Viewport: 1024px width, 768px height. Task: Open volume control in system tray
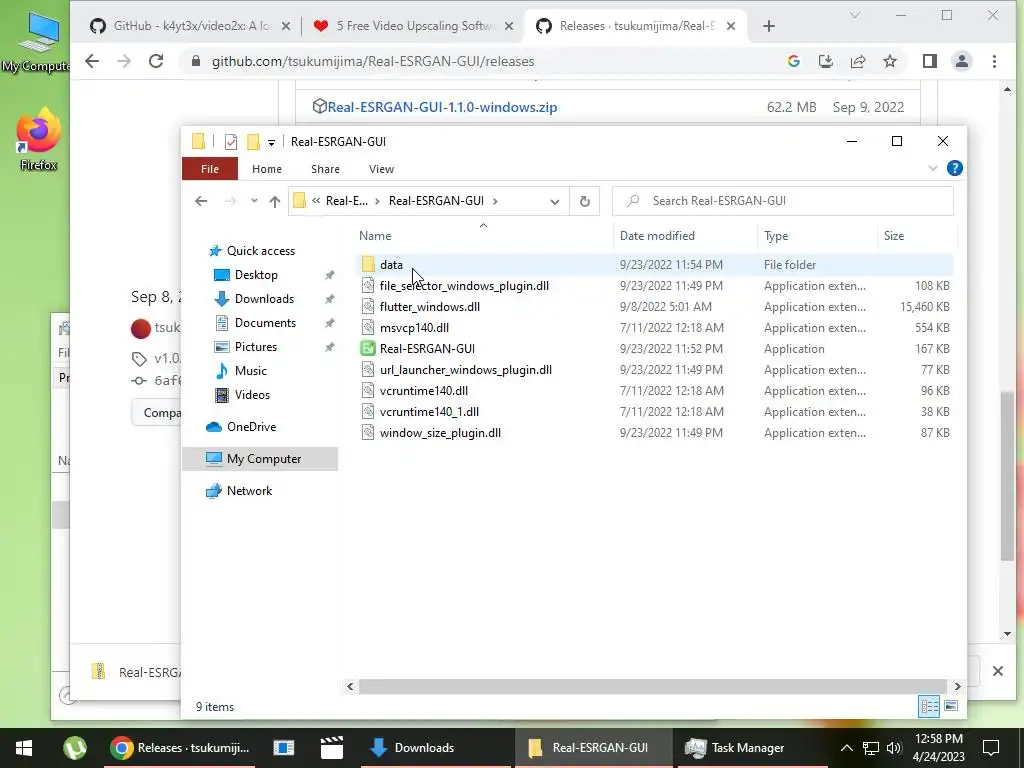click(894, 748)
